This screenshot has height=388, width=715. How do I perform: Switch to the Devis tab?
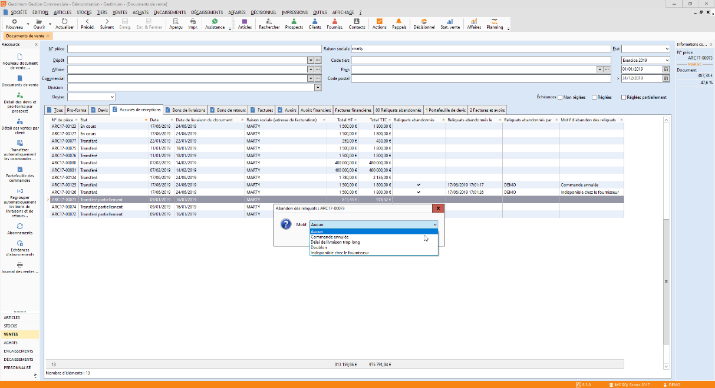coord(99,110)
